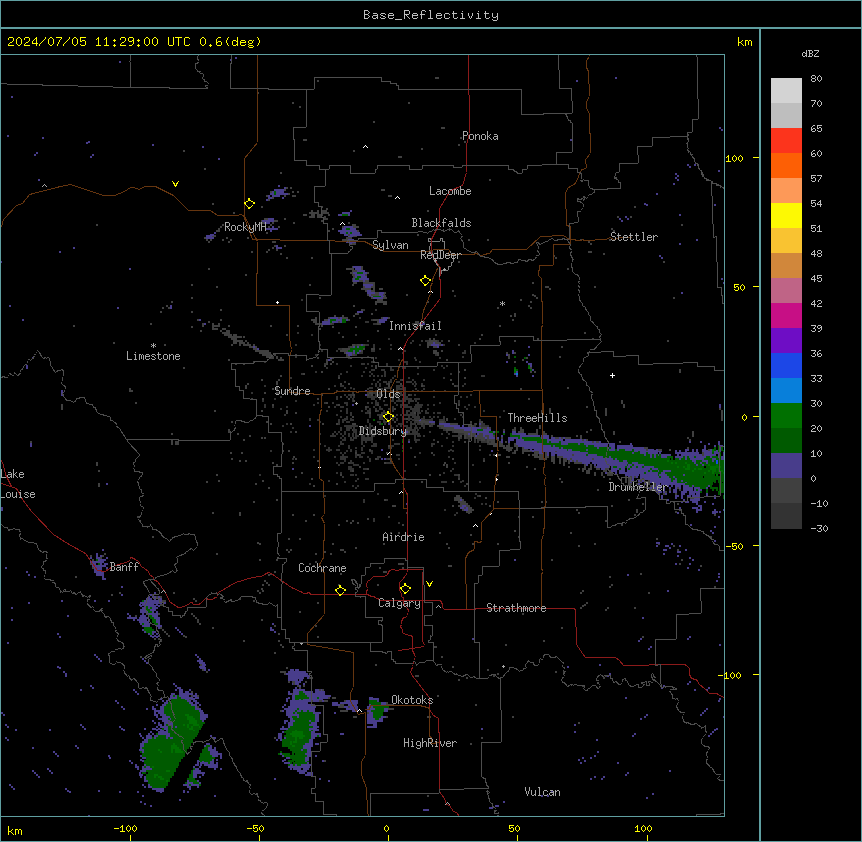Click the Base_Reflectivity title

[431, 15]
